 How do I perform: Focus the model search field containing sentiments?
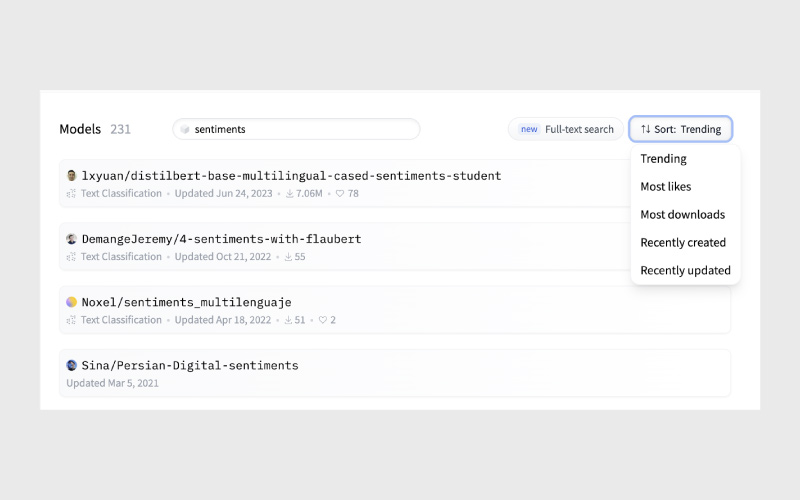300,129
